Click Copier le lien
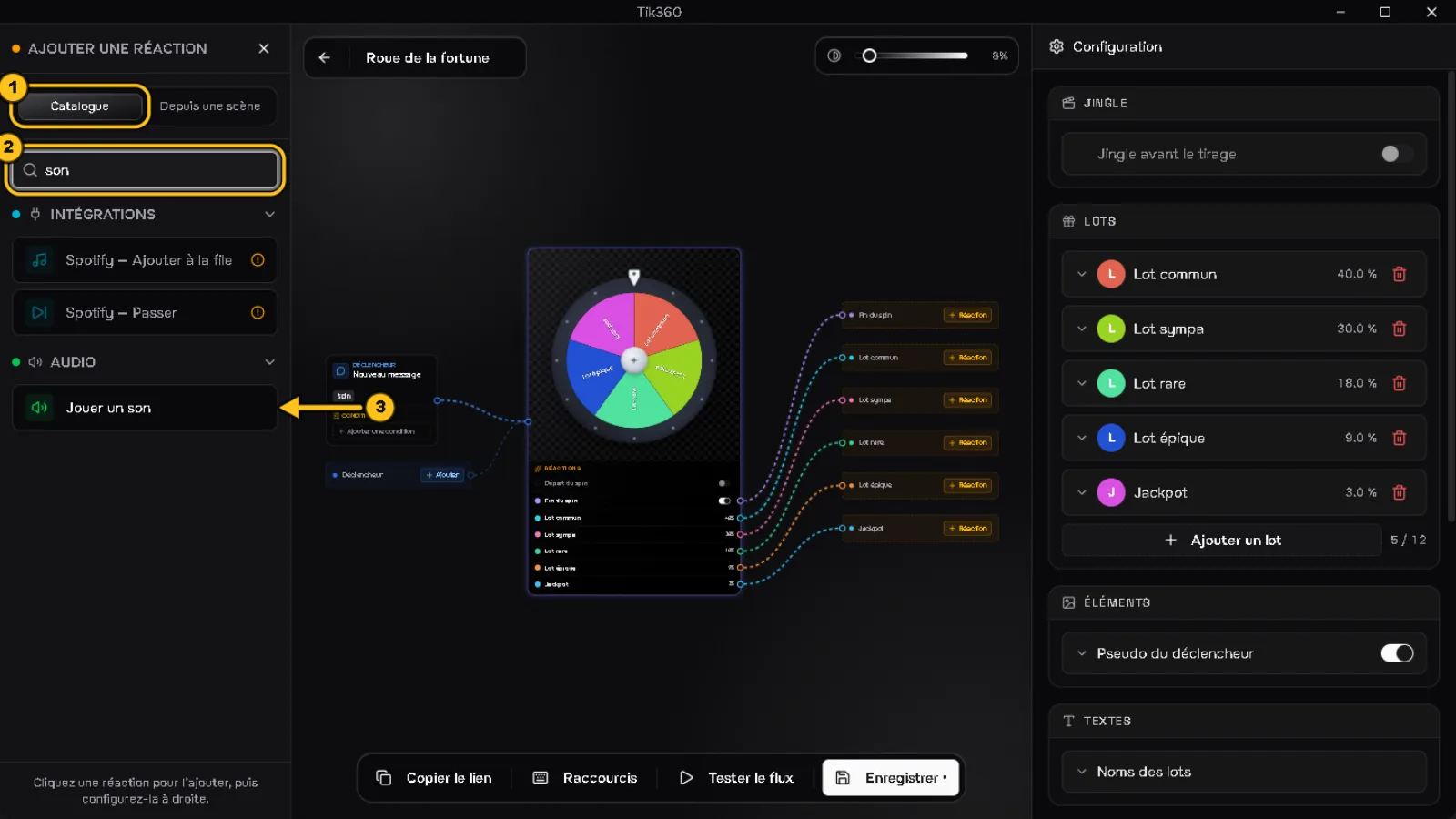Image resolution: width=1456 pixels, height=819 pixels. (x=434, y=778)
